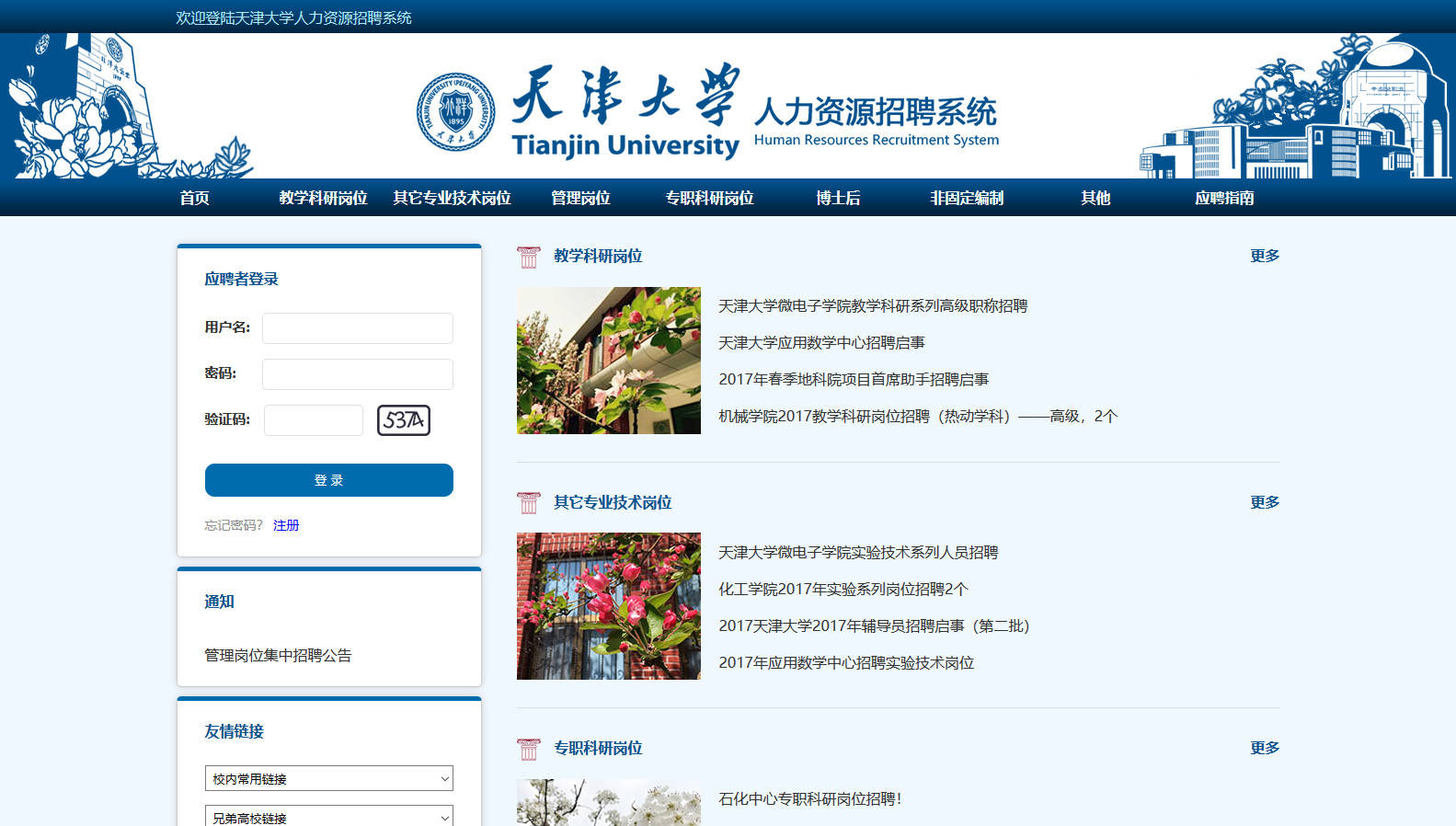The width and height of the screenshot is (1456, 826).
Task: Click the 忘记密码? link
Action: [x=234, y=525]
